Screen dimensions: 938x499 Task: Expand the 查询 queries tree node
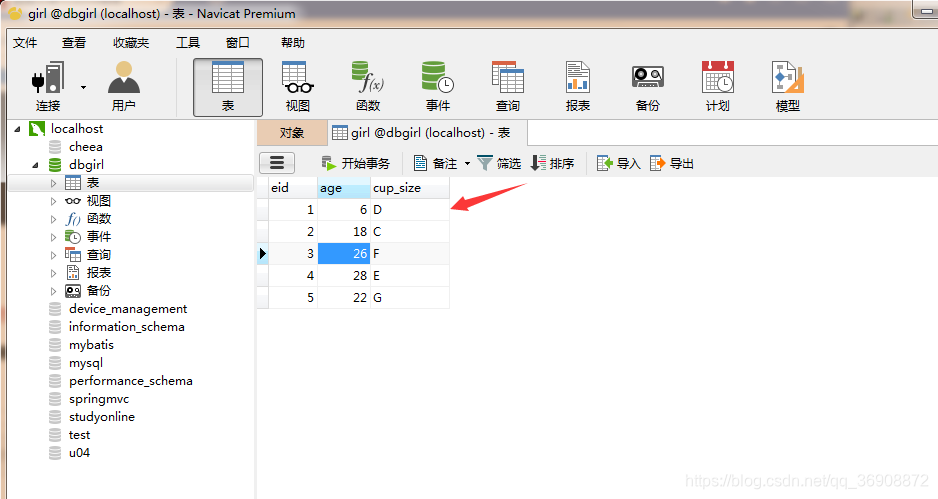click(x=53, y=255)
